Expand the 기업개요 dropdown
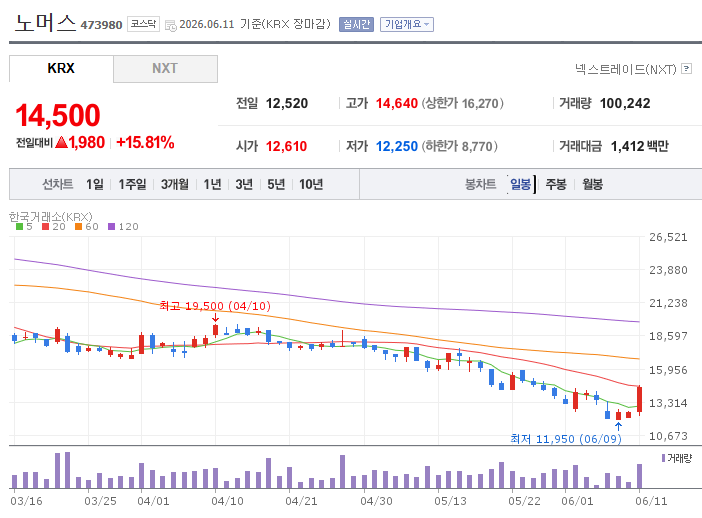 [407, 24]
